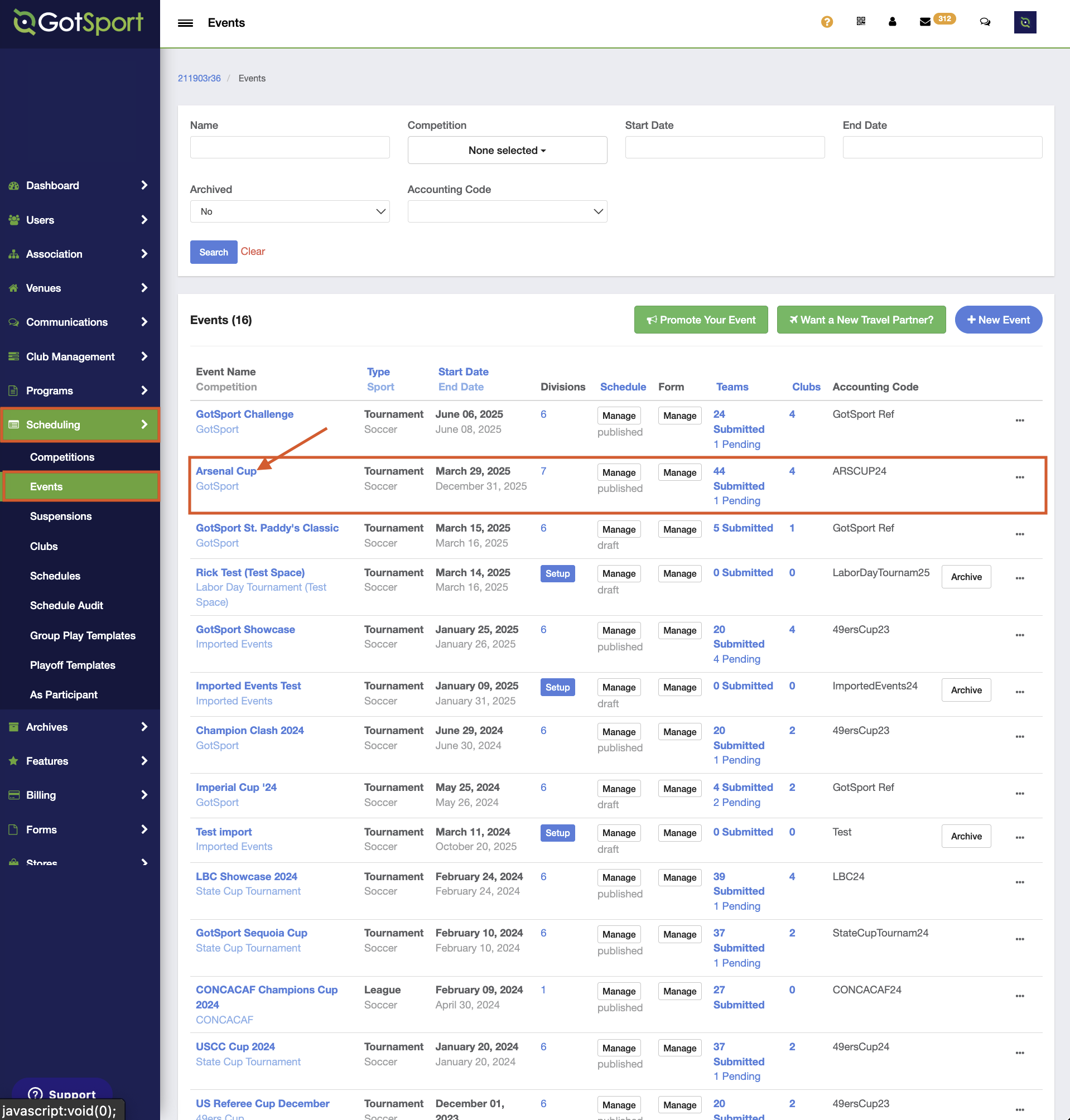The image size is (1070, 1120).
Task: Focus the Start Date input field
Action: pyautogui.click(x=725, y=148)
